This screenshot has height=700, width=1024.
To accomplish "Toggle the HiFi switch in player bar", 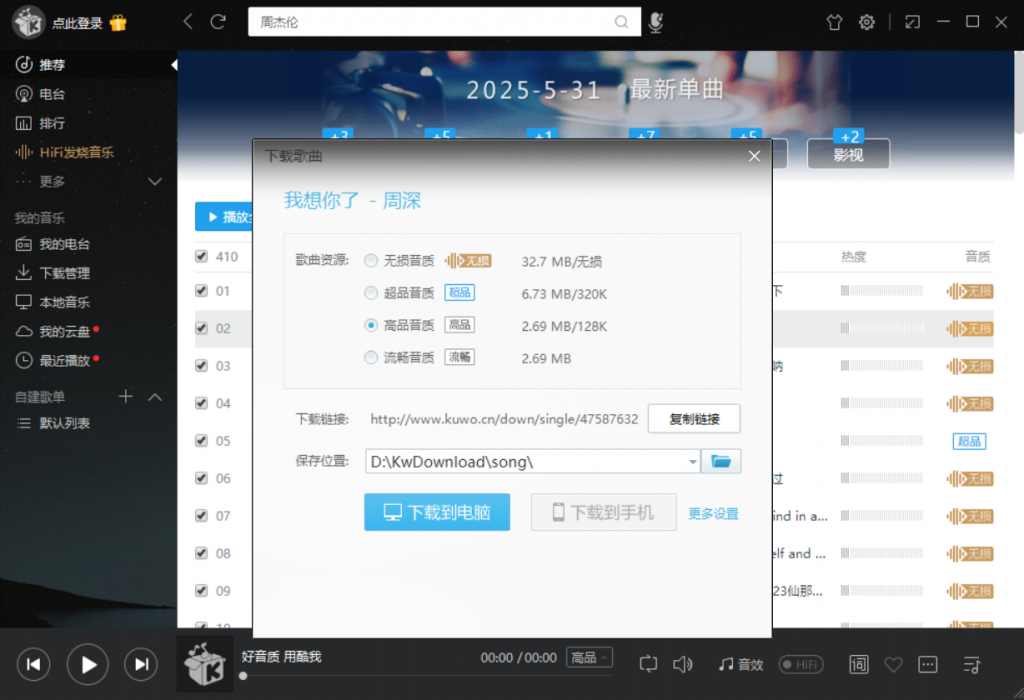I will click(x=801, y=663).
